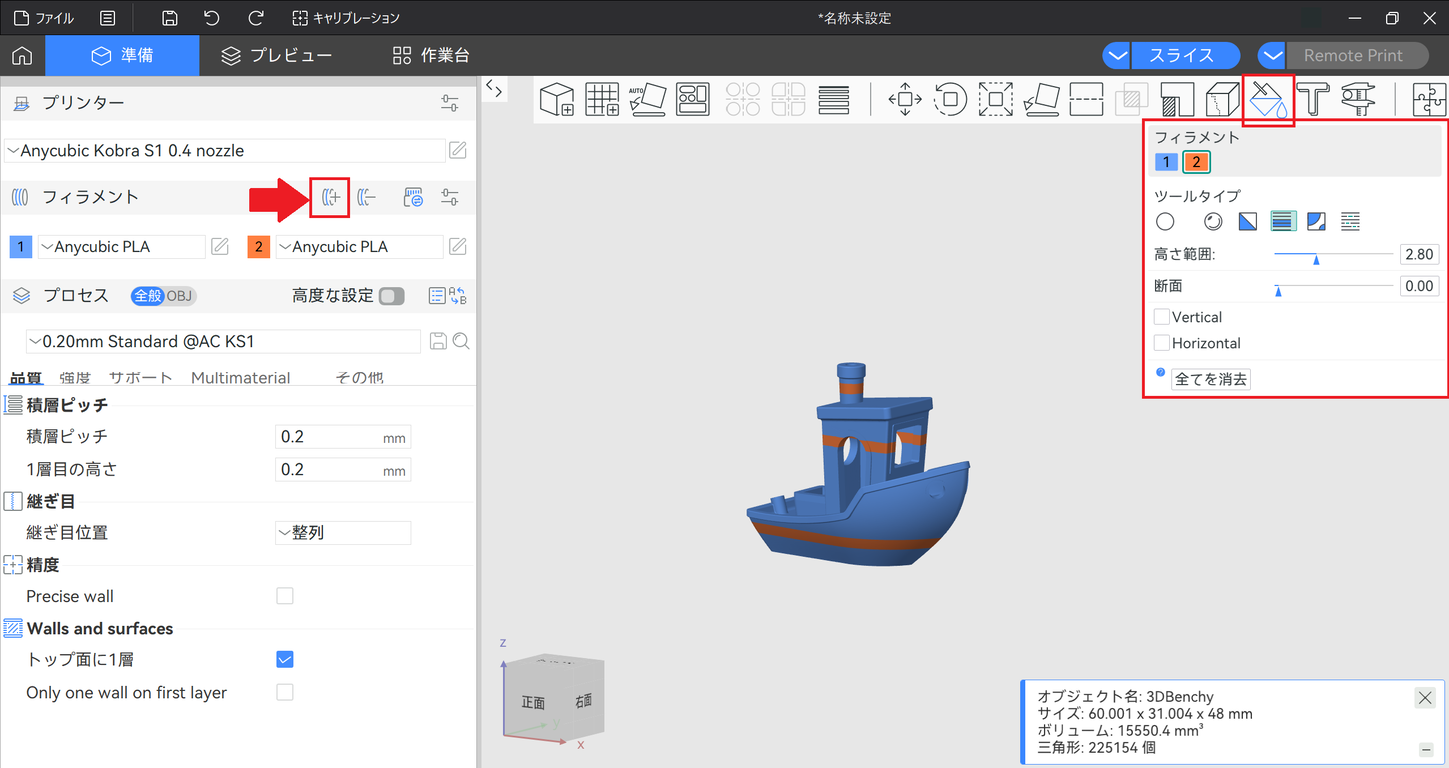
Task: Click the save process preset icon
Action: click(x=438, y=341)
